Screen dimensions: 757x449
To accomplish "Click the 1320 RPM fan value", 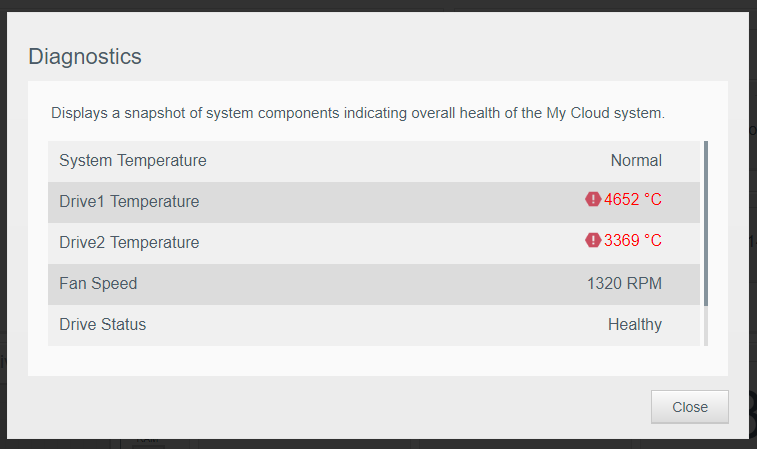I will click(x=624, y=283).
